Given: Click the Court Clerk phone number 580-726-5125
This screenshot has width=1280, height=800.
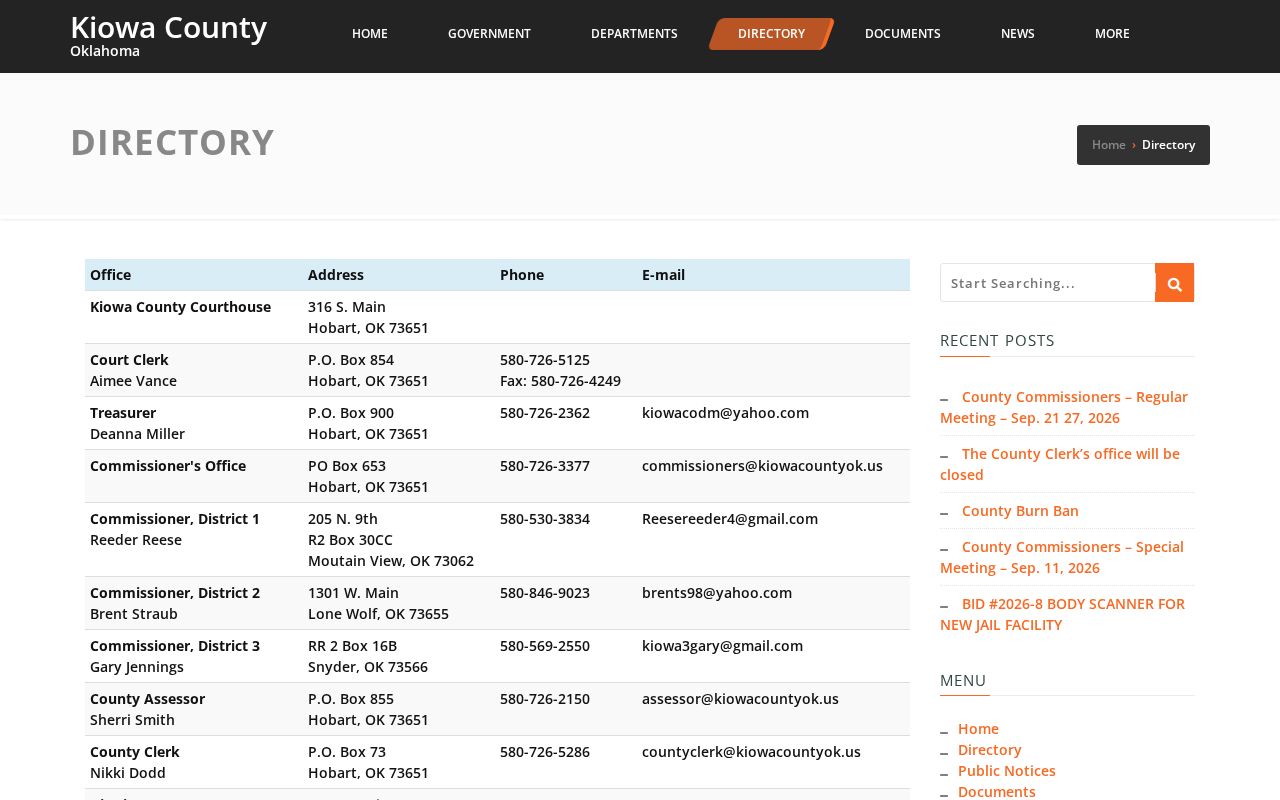Looking at the screenshot, I should (x=545, y=360).
